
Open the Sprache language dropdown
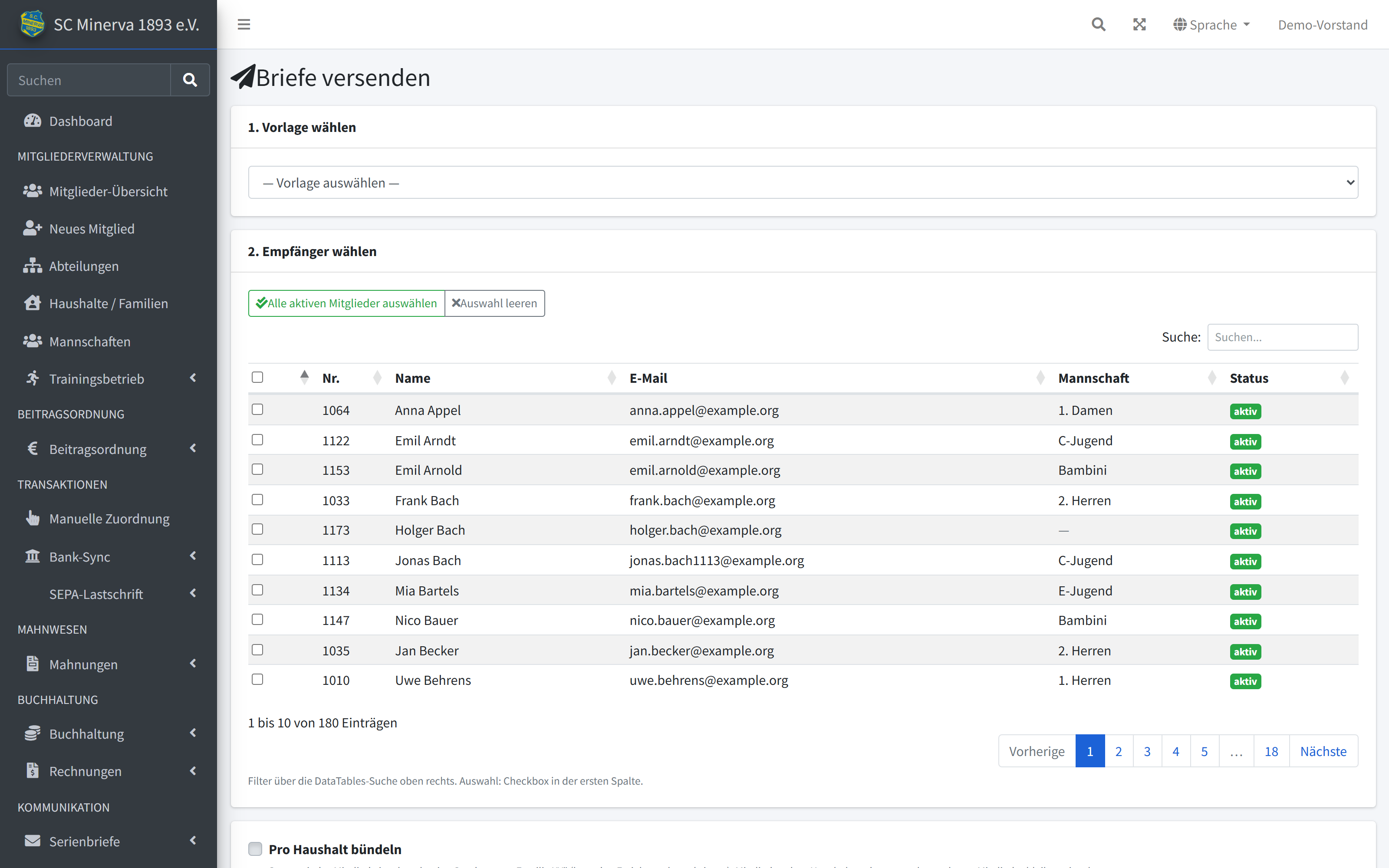coord(1211,25)
